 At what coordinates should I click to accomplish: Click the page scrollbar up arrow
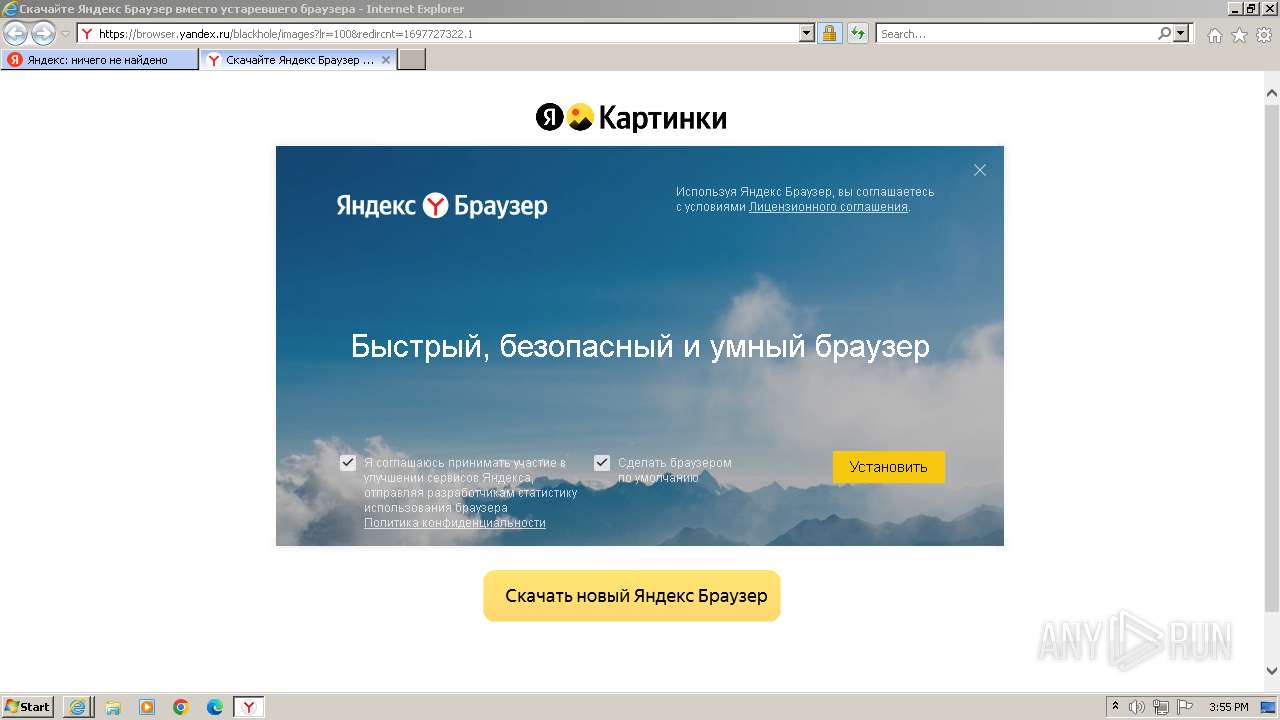[x=1272, y=94]
